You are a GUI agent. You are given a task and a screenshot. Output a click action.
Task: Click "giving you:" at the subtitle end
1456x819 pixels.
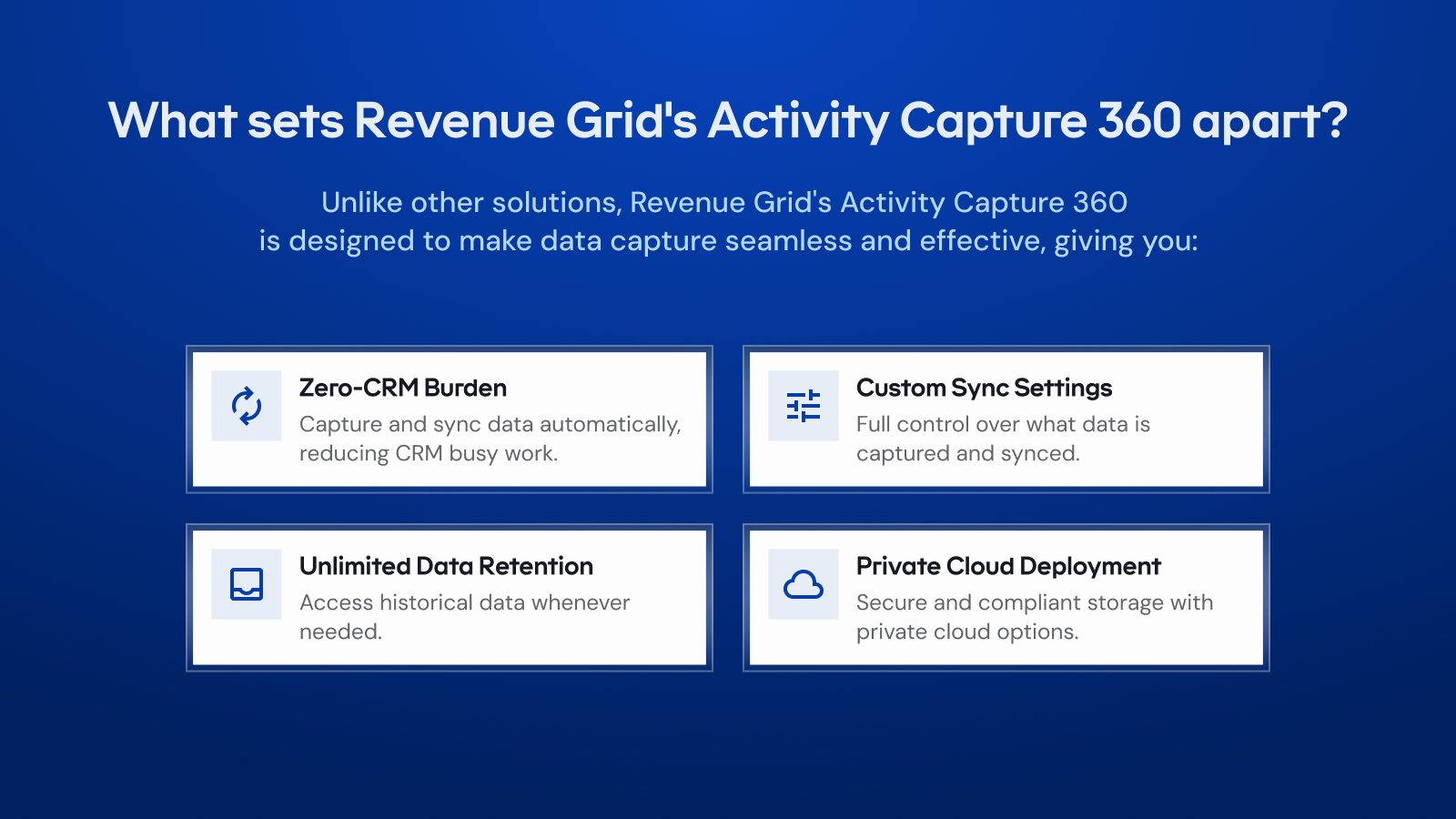pyautogui.click(x=1126, y=241)
